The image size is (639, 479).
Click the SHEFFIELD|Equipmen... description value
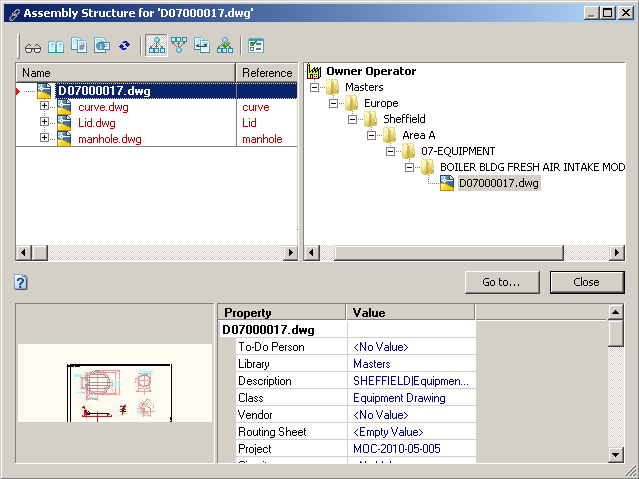pyautogui.click(x=411, y=381)
